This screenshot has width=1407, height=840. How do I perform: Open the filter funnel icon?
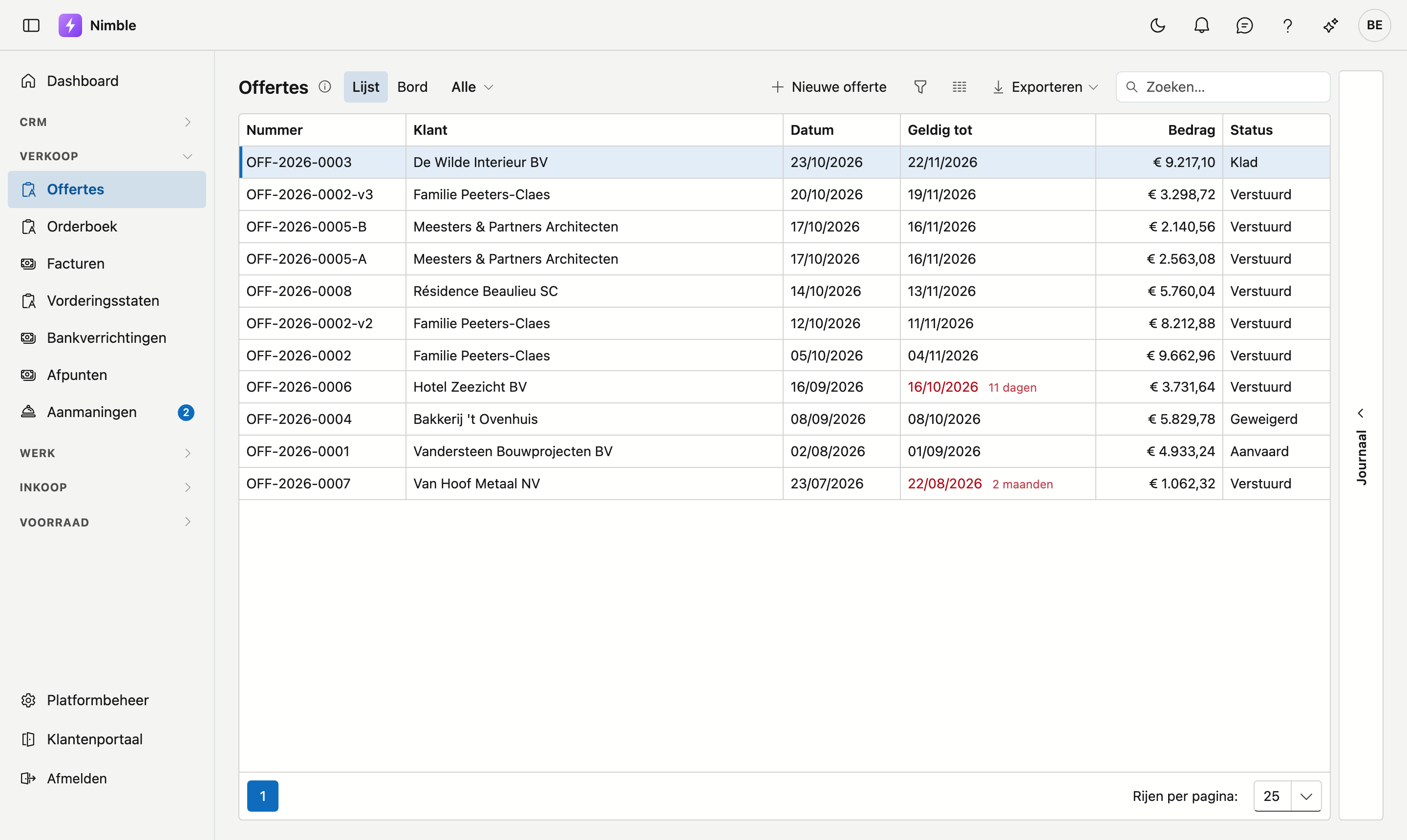920,86
